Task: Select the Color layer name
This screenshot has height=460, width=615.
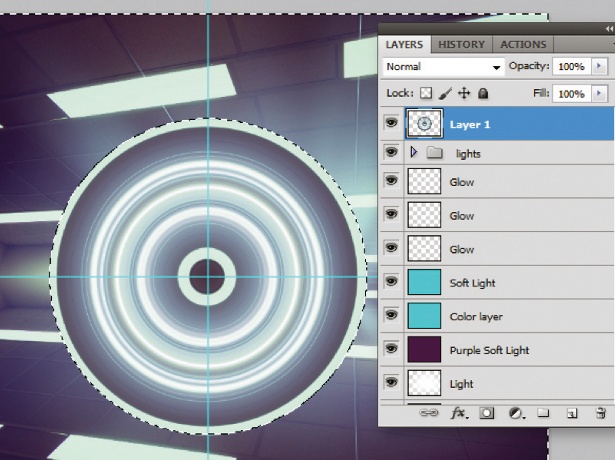Action: coord(476,316)
